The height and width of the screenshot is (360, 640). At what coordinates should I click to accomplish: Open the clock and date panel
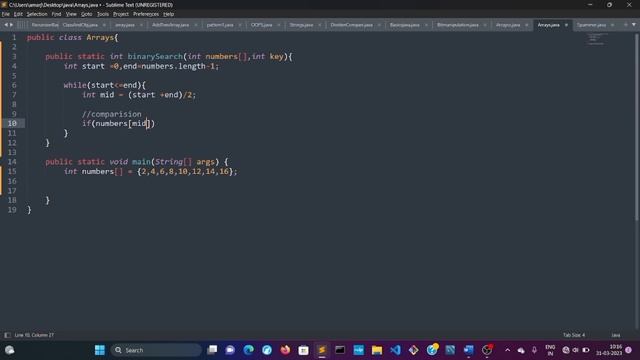click(x=609, y=350)
